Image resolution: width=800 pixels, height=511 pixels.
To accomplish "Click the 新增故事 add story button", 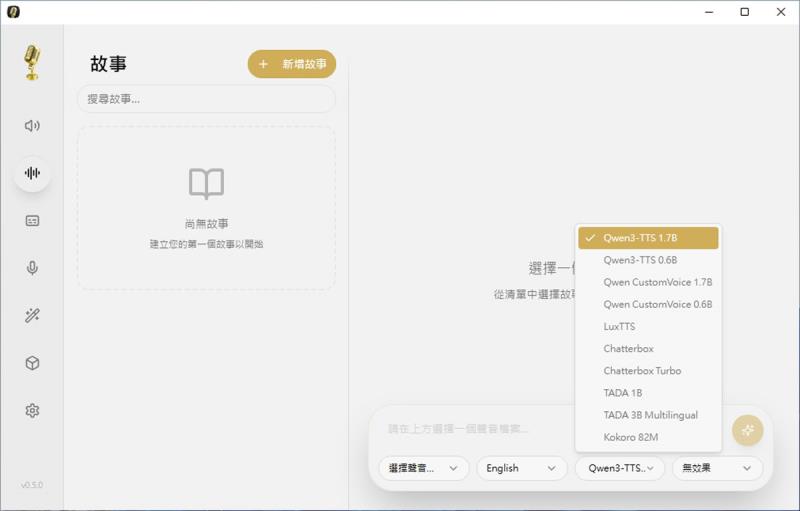I will pos(292,64).
